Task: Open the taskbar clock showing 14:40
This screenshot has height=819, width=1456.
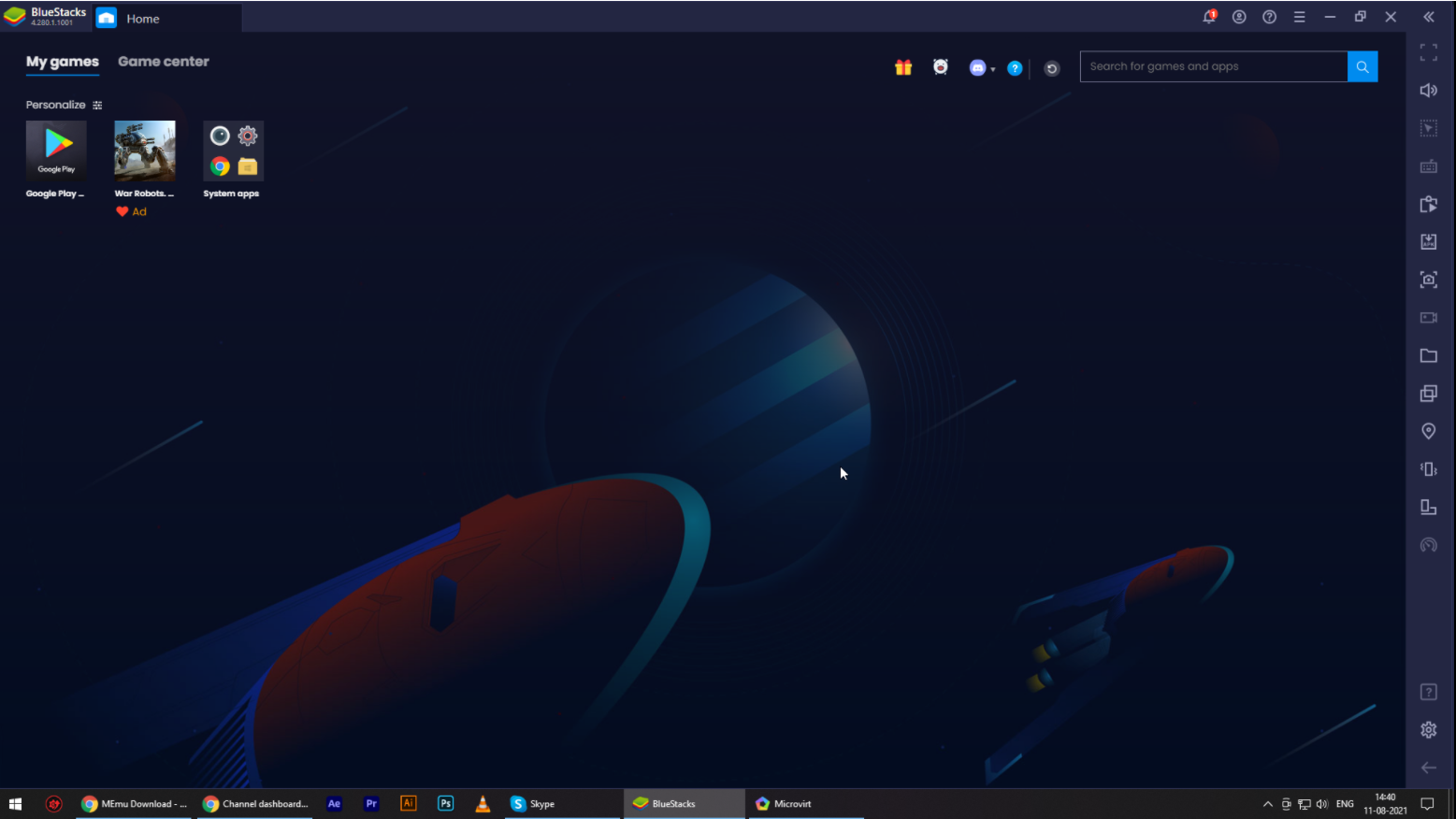Action: tap(1385, 804)
